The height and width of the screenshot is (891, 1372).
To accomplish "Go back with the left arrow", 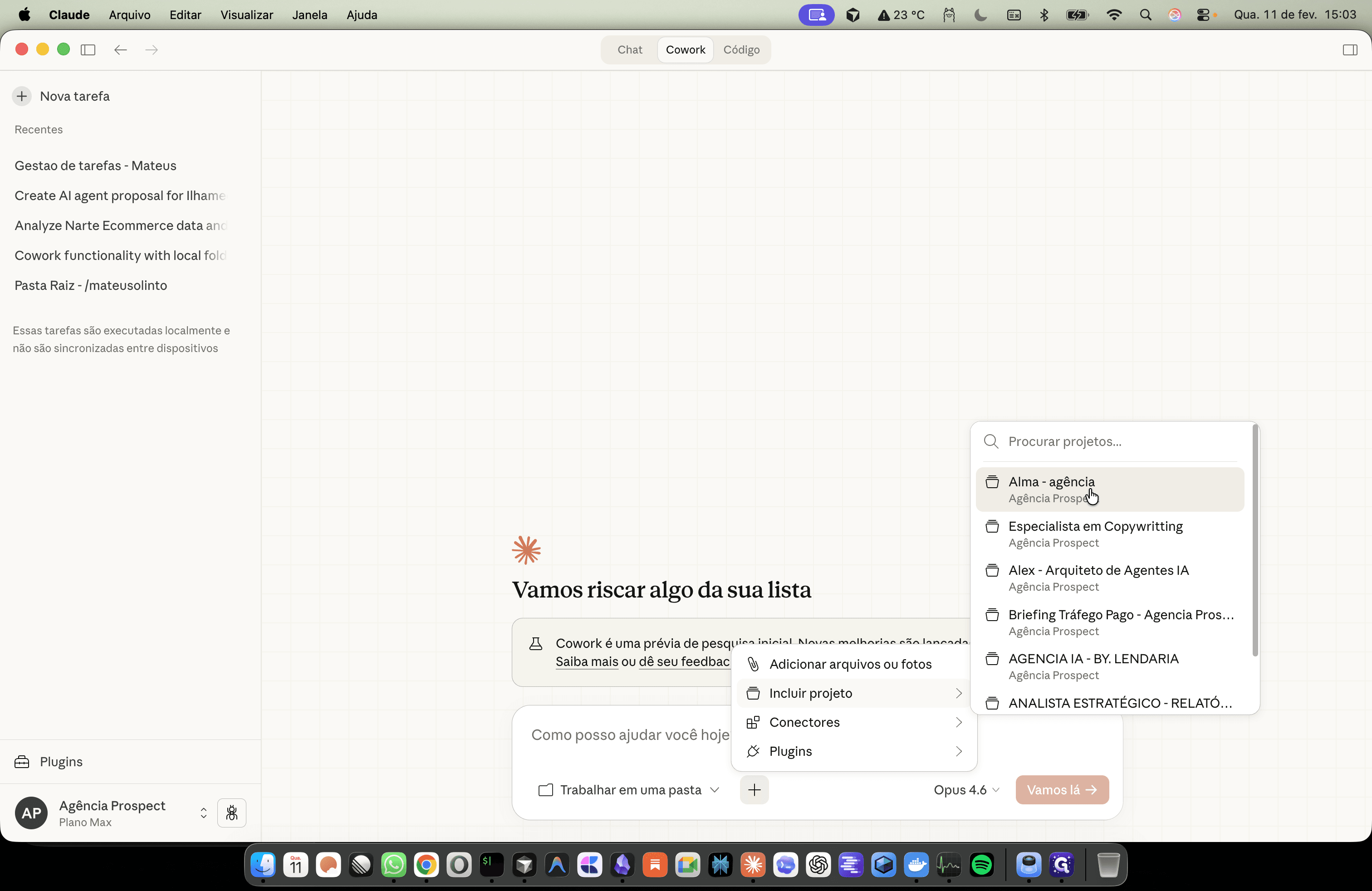I will click(x=120, y=49).
